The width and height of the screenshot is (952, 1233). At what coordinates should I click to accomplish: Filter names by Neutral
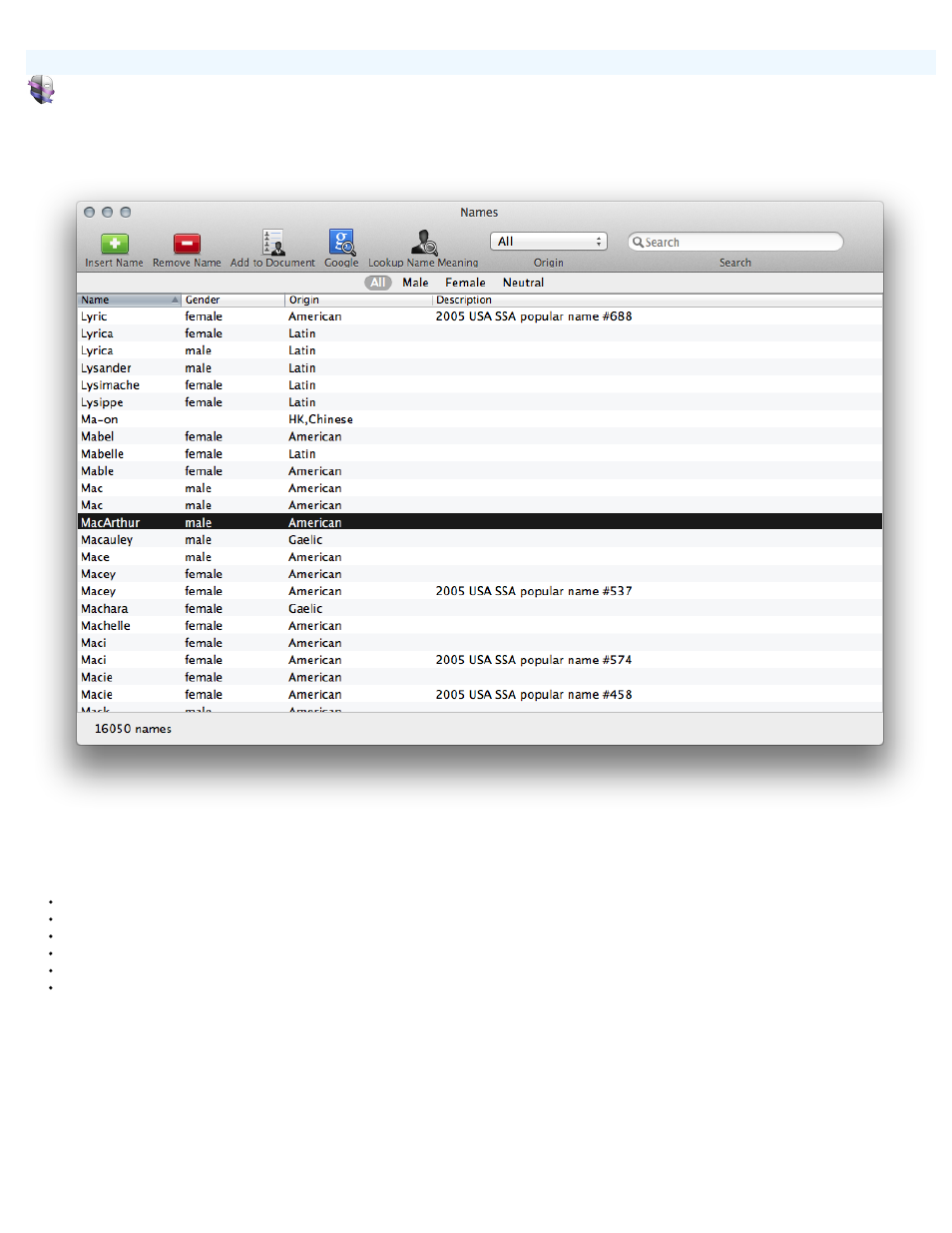pyautogui.click(x=523, y=283)
